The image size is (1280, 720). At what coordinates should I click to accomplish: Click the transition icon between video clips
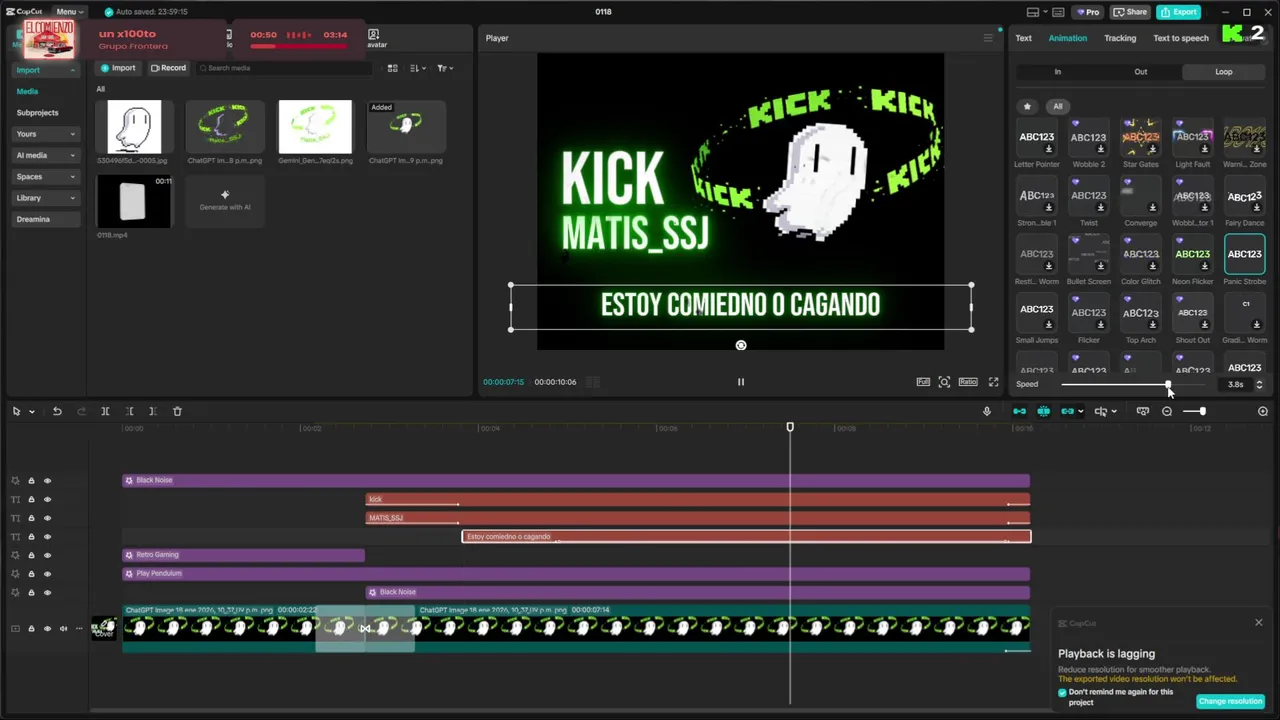(x=365, y=629)
